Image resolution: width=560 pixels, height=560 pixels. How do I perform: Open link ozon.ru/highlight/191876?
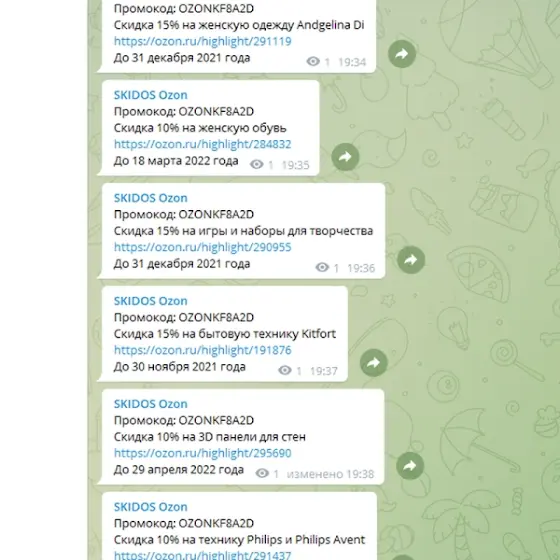[202, 350]
